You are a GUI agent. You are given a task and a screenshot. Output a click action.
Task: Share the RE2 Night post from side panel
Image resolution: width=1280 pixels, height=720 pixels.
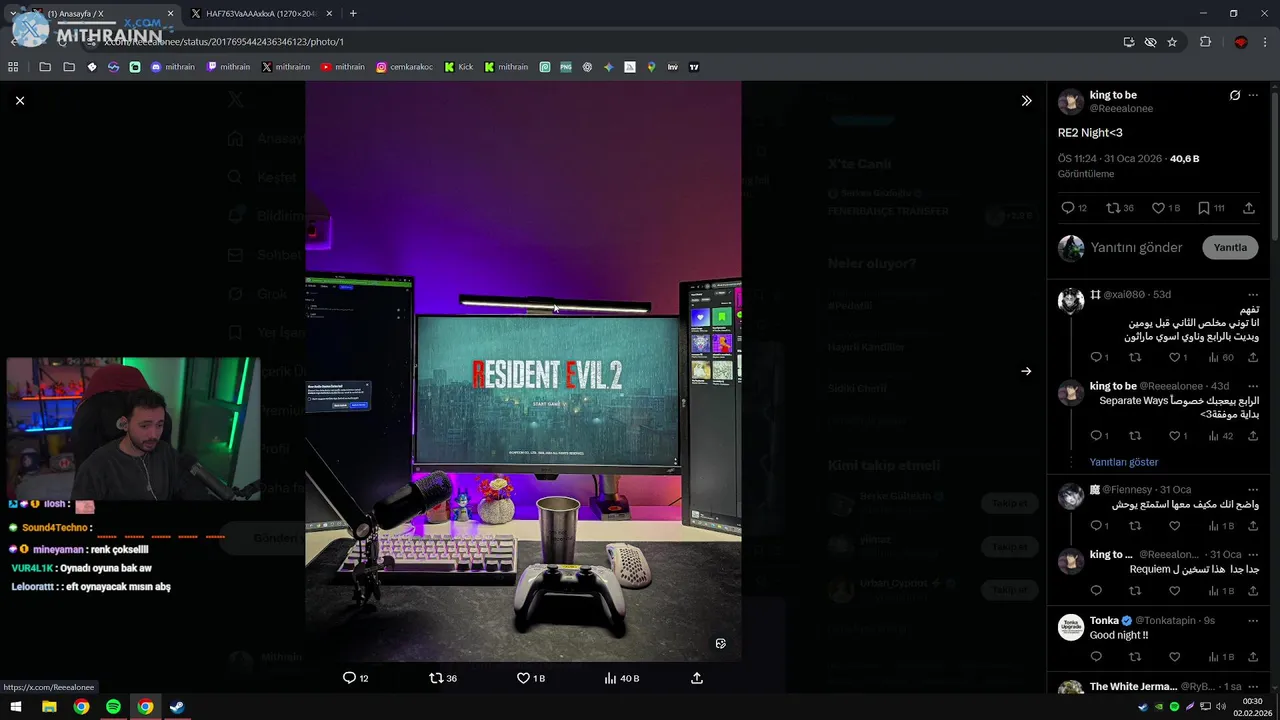[1249, 208]
